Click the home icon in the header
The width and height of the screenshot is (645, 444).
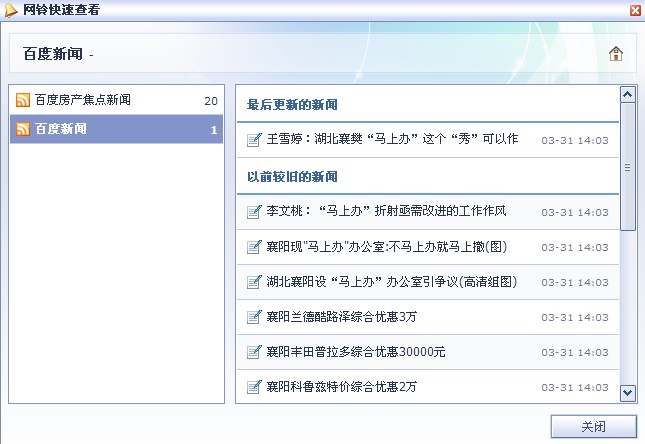[x=616, y=53]
